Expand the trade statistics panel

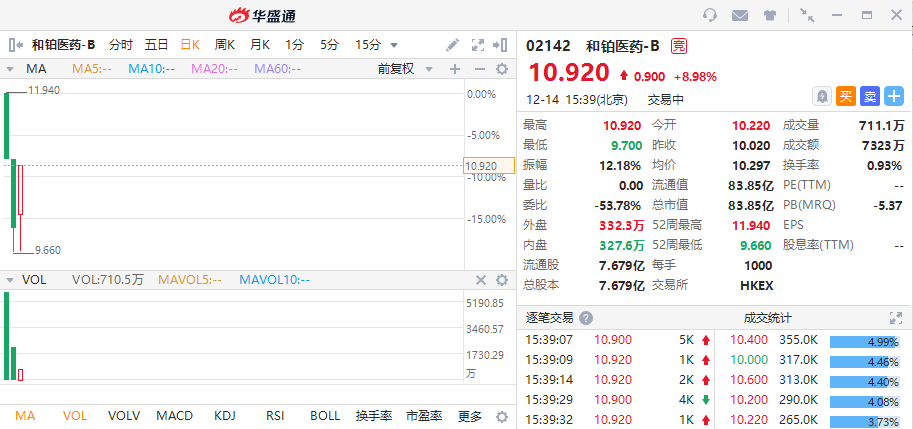coord(896,318)
